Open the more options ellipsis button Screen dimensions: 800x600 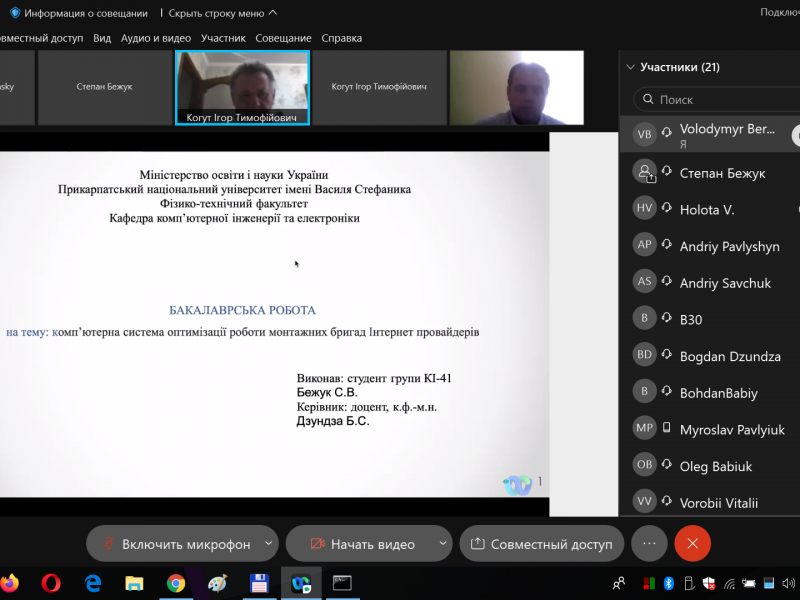[x=649, y=544]
